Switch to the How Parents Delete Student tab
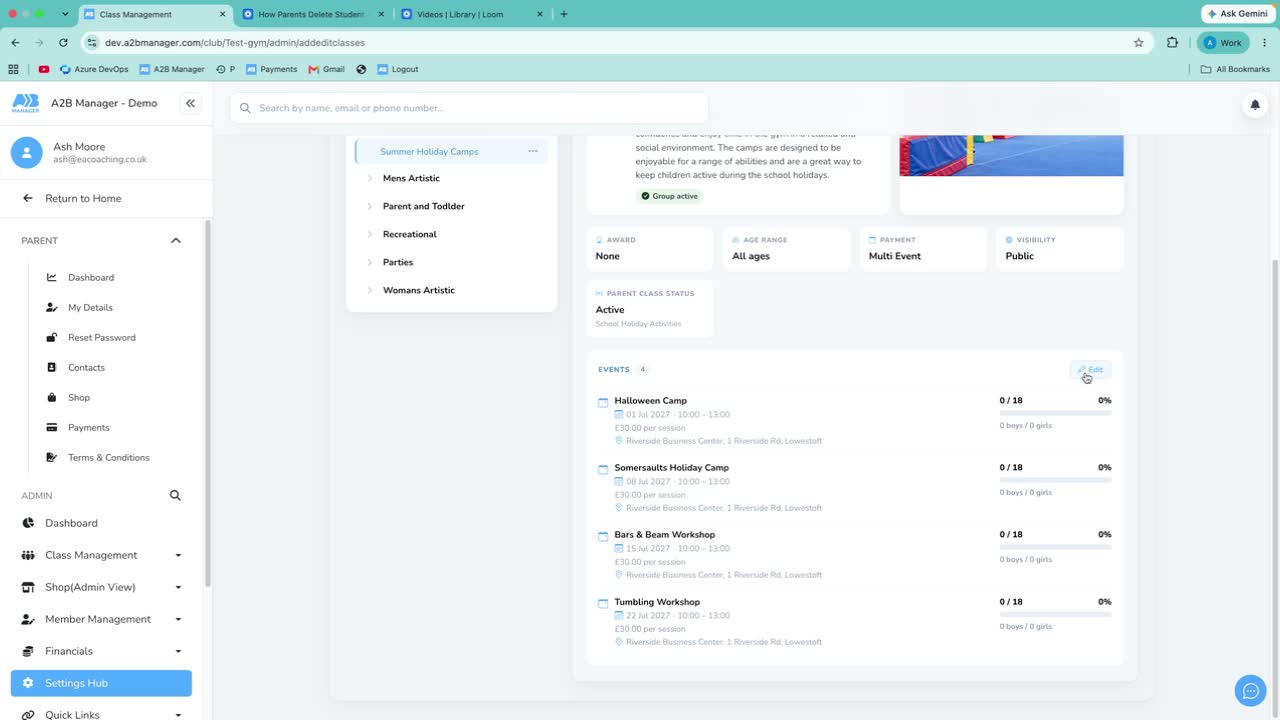Image resolution: width=1280 pixels, height=720 pixels. pyautogui.click(x=313, y=14)
